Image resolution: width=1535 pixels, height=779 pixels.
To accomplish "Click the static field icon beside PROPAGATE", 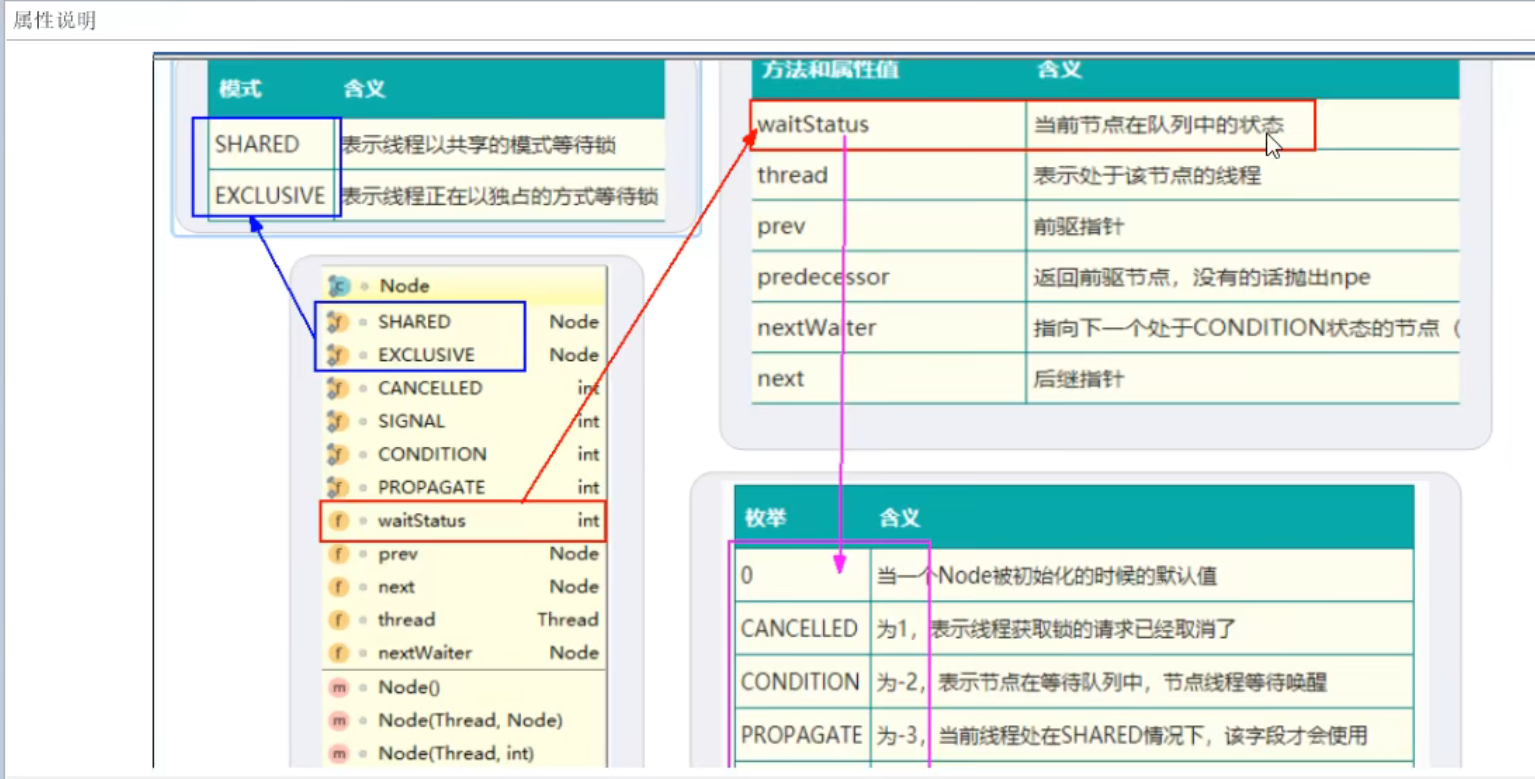I will click(338, 487).
